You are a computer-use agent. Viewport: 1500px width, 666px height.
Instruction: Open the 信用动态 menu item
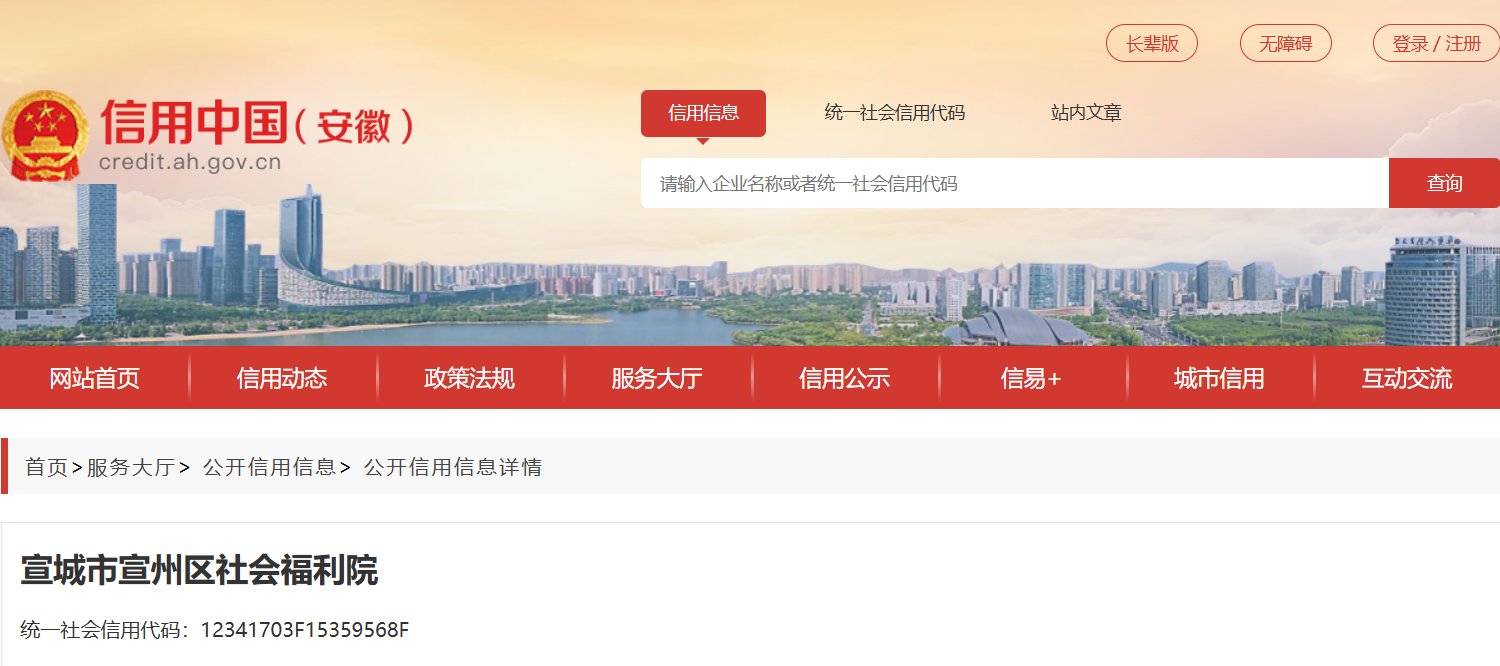coord(282,378)
